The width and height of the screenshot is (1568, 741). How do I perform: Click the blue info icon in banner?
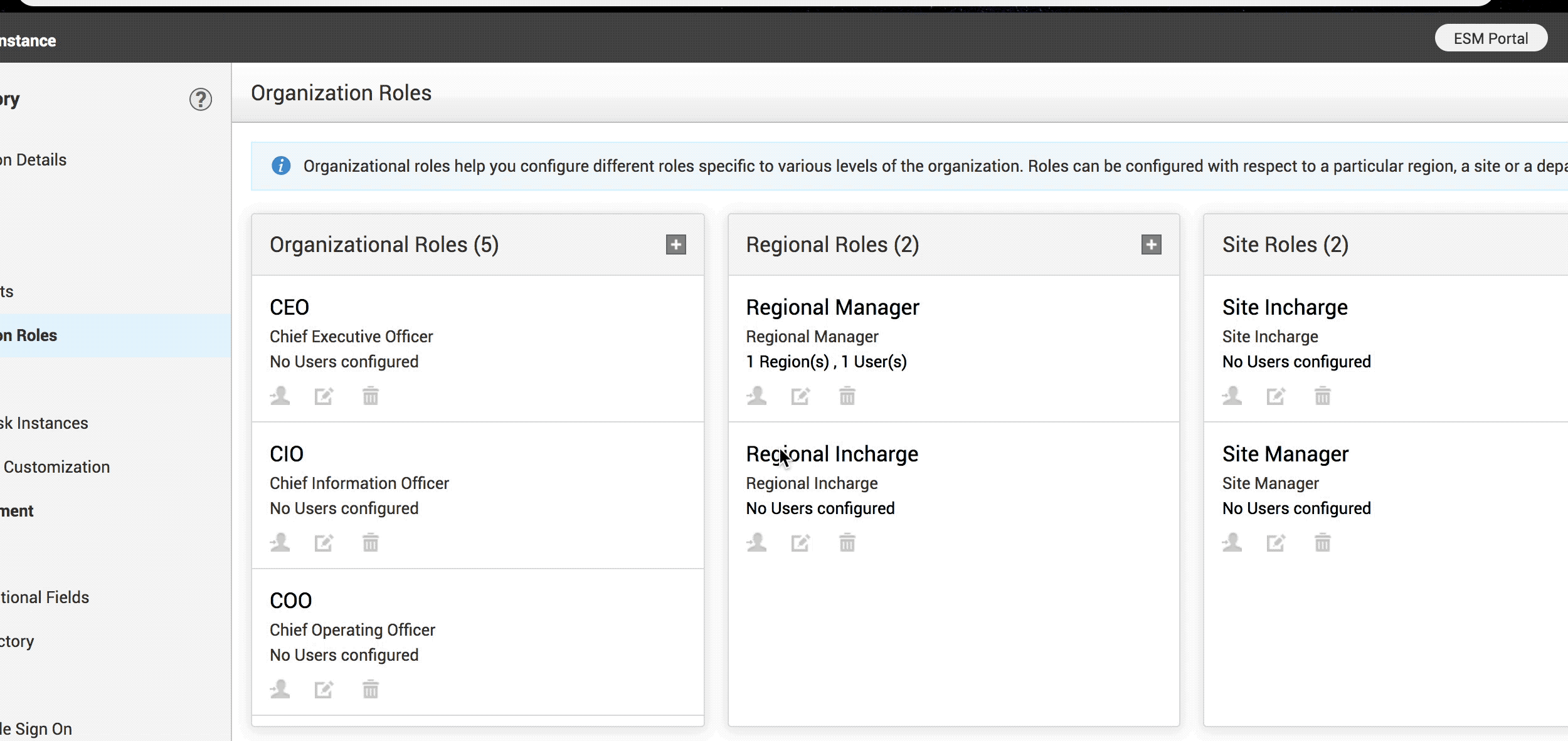pos(281,166)
